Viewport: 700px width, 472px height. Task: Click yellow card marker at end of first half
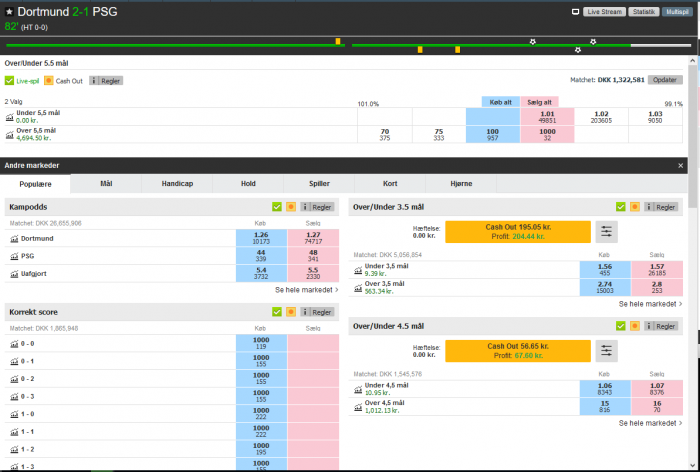pos(338,42)
